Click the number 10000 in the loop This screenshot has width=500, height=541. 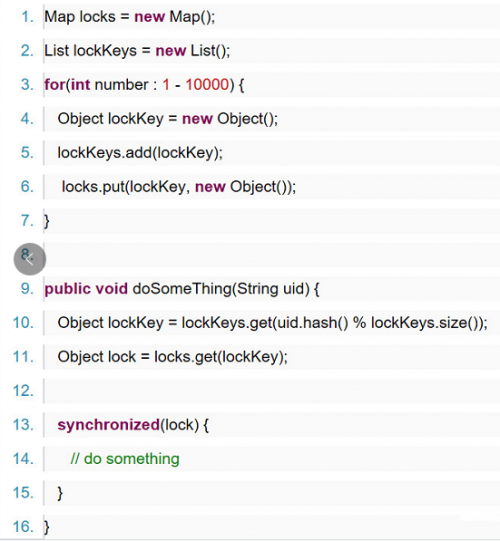(207, 85)
